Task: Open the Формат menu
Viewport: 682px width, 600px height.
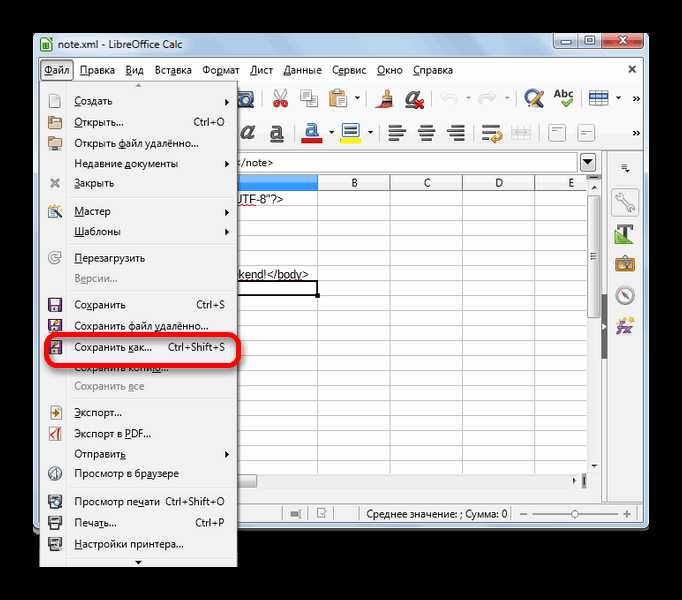Action: [x=221, y=70]
